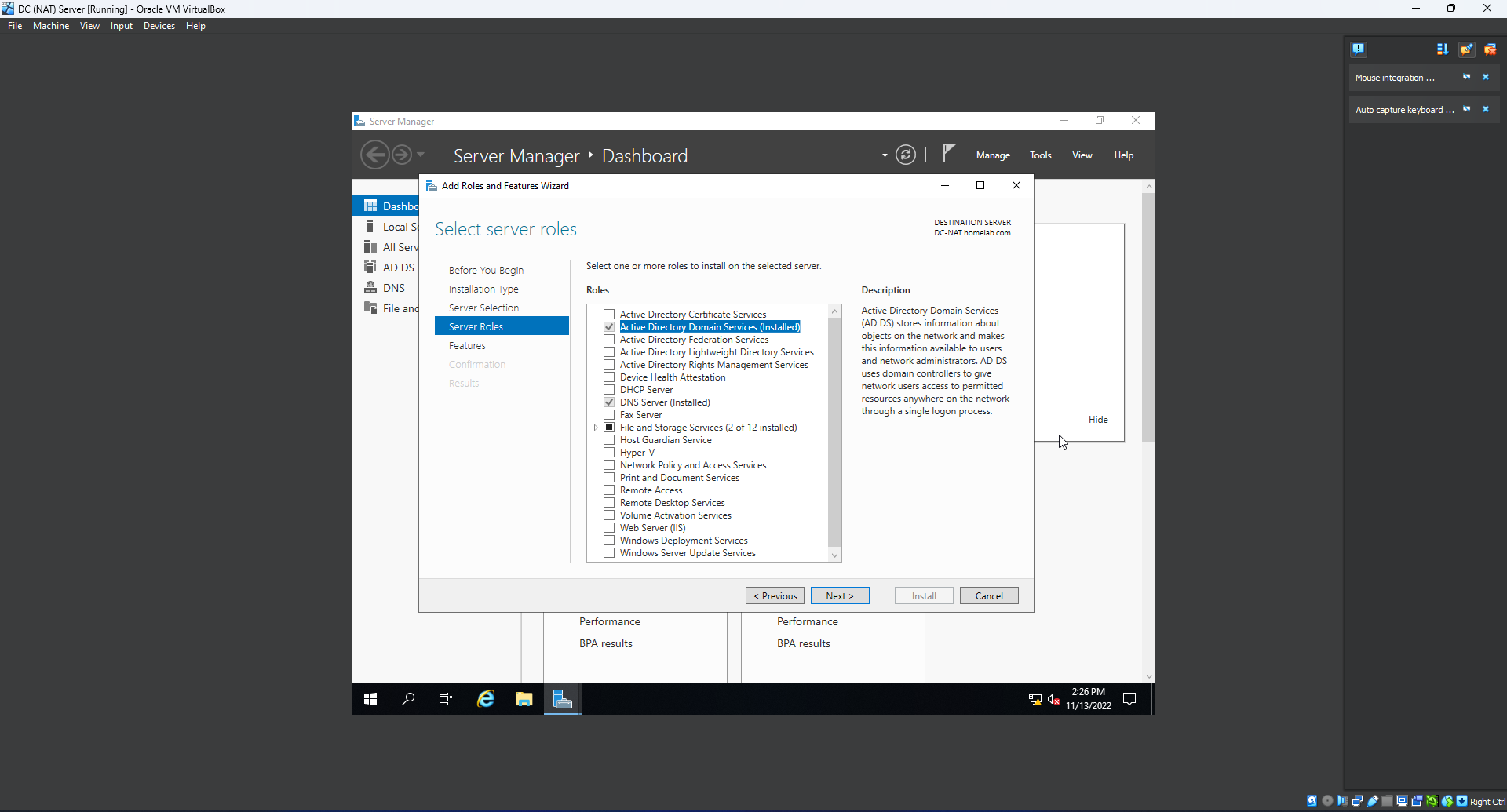Click the audio status icon
This screenshot has width=1507, height=812.
[x=1342, y=801]
